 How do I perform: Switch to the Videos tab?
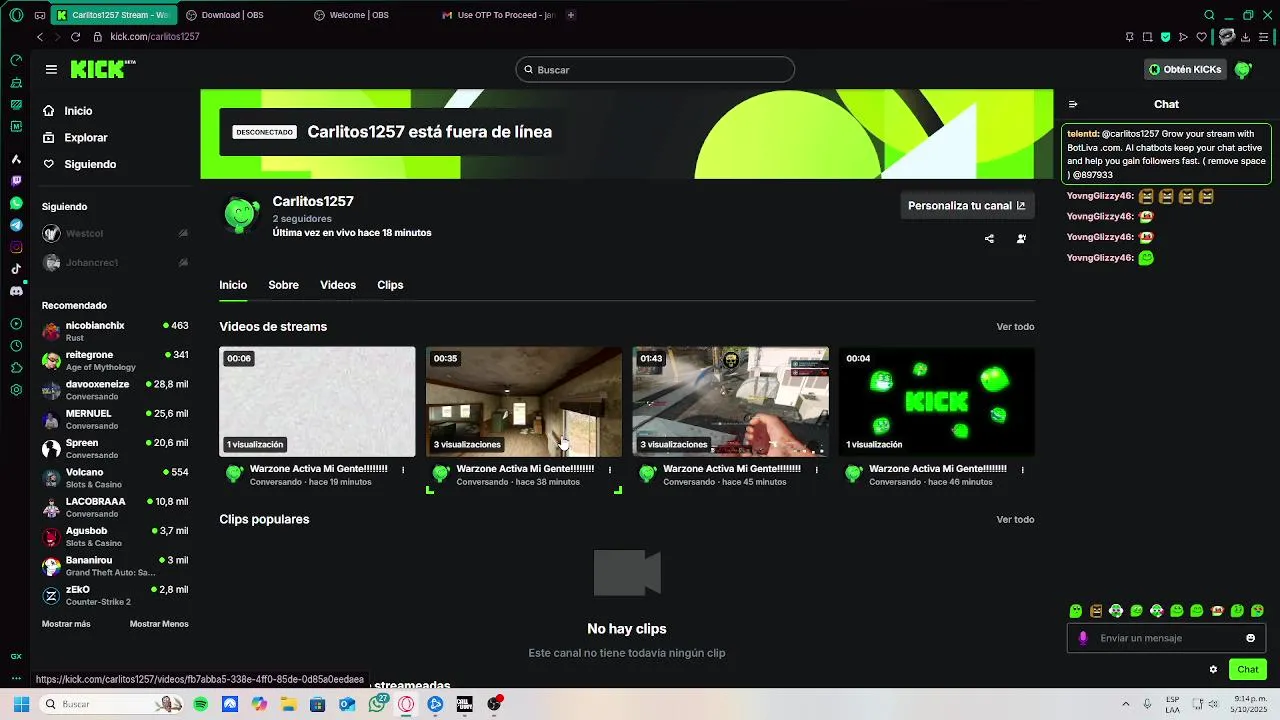pyautogui.click(x=338, y=285)
